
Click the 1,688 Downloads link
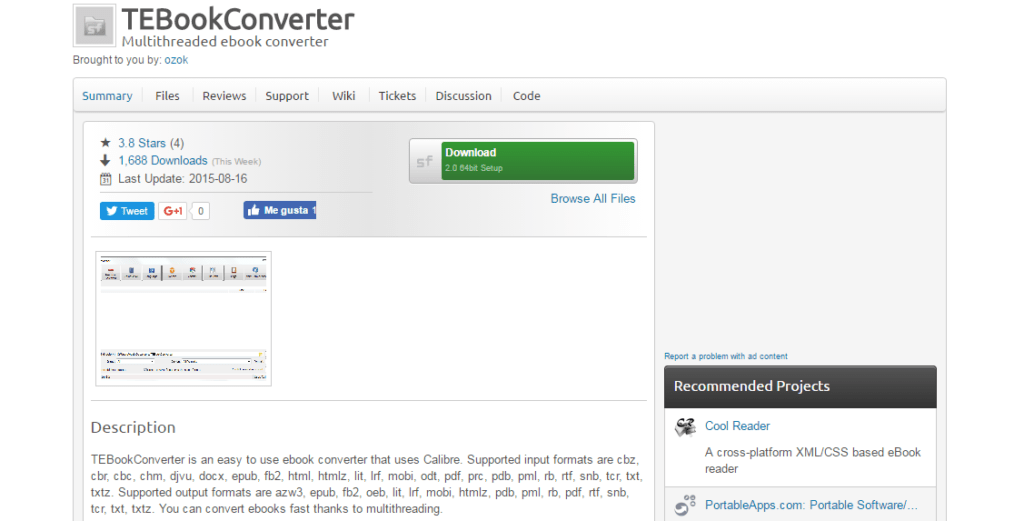[163, 161]
